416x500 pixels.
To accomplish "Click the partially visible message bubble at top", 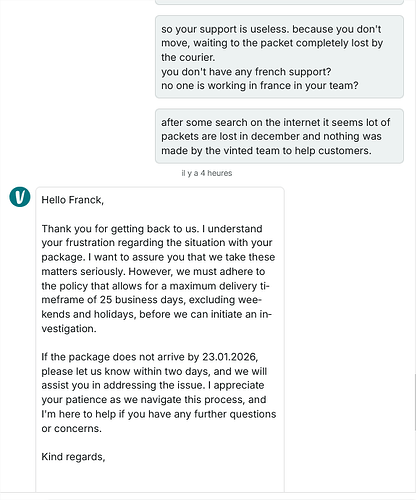I will [x=279, y=2].
